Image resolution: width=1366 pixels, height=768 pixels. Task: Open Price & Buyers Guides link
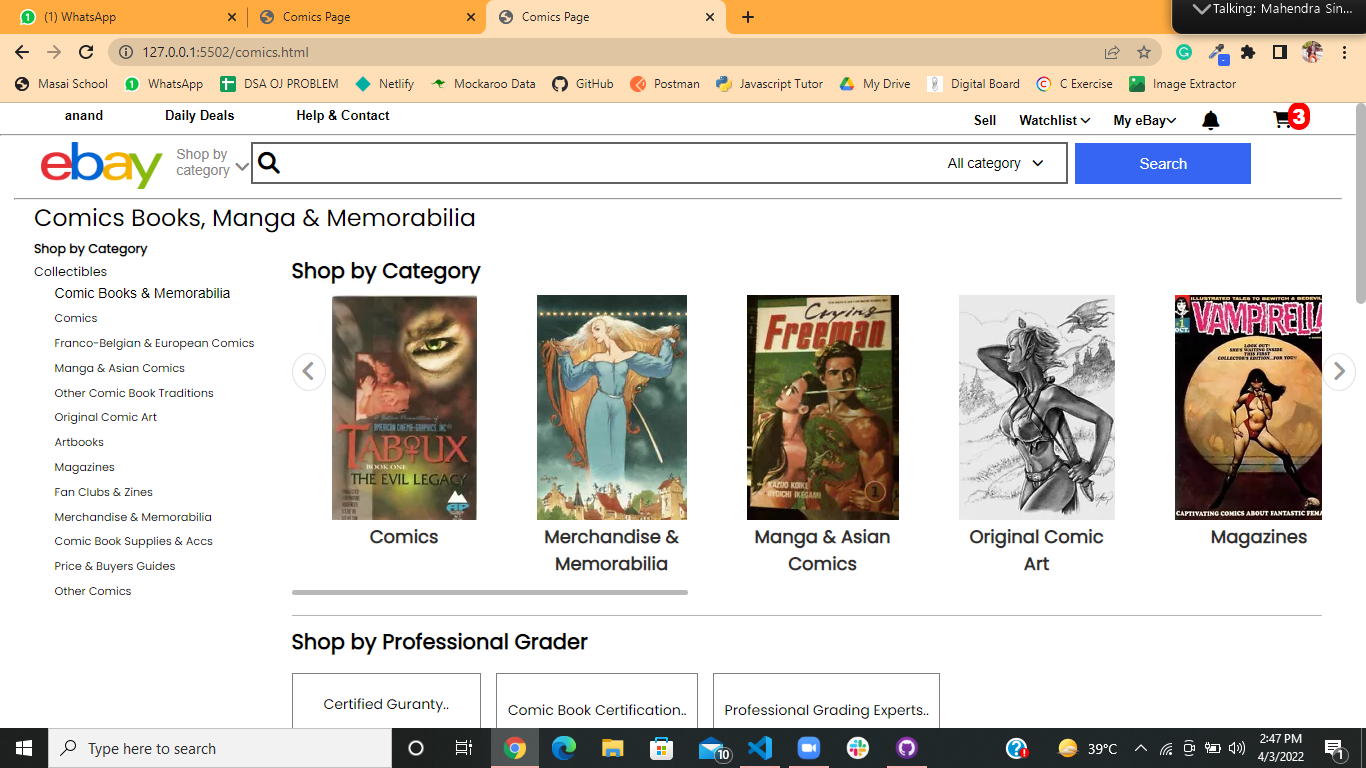(x=114, y=566)
